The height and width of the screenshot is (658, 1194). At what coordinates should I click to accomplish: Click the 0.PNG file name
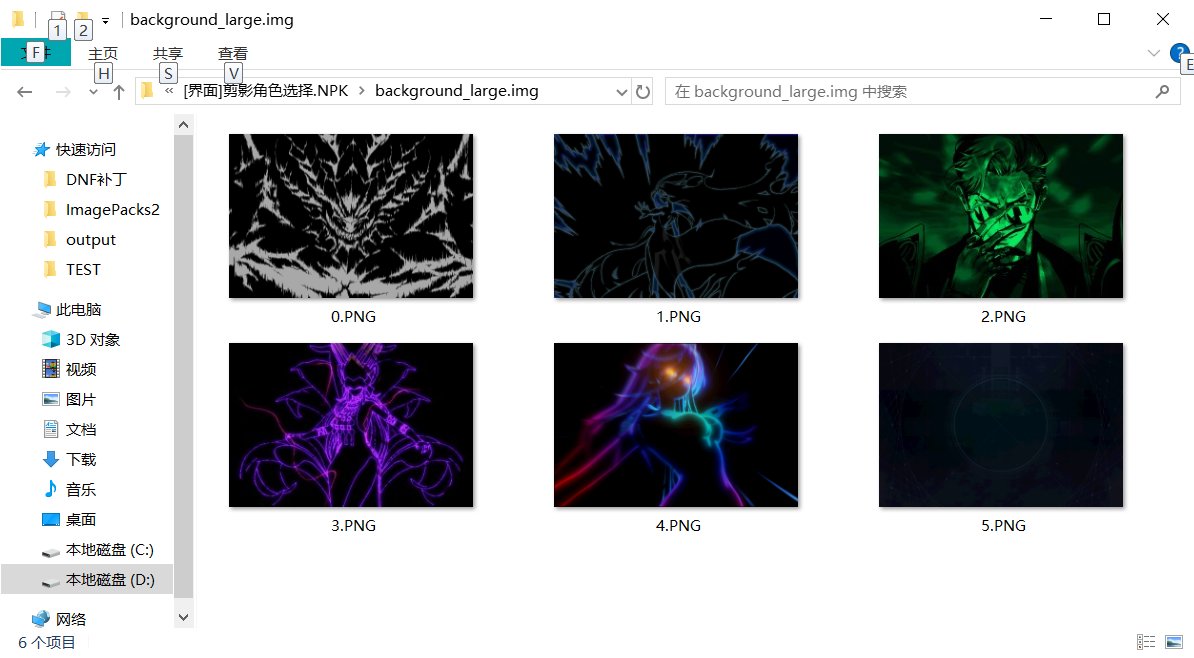(x=353, y=316)
